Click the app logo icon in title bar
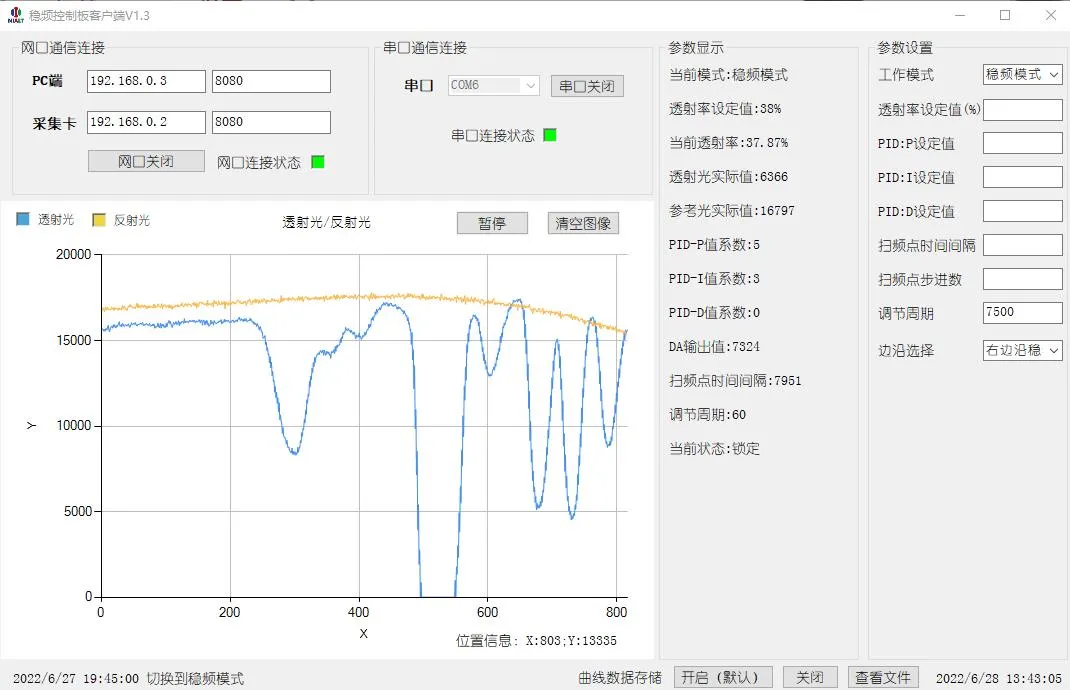The height and width of the screenshot is (690, 1070). pos(15,15)
